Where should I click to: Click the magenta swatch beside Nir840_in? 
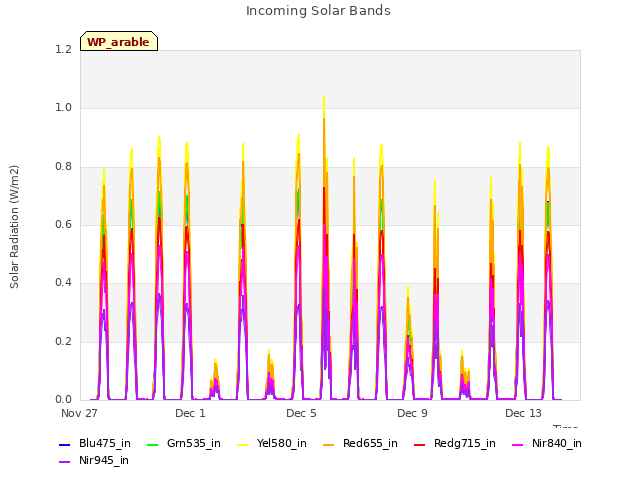pyautogui.click(x=518, y=445)
